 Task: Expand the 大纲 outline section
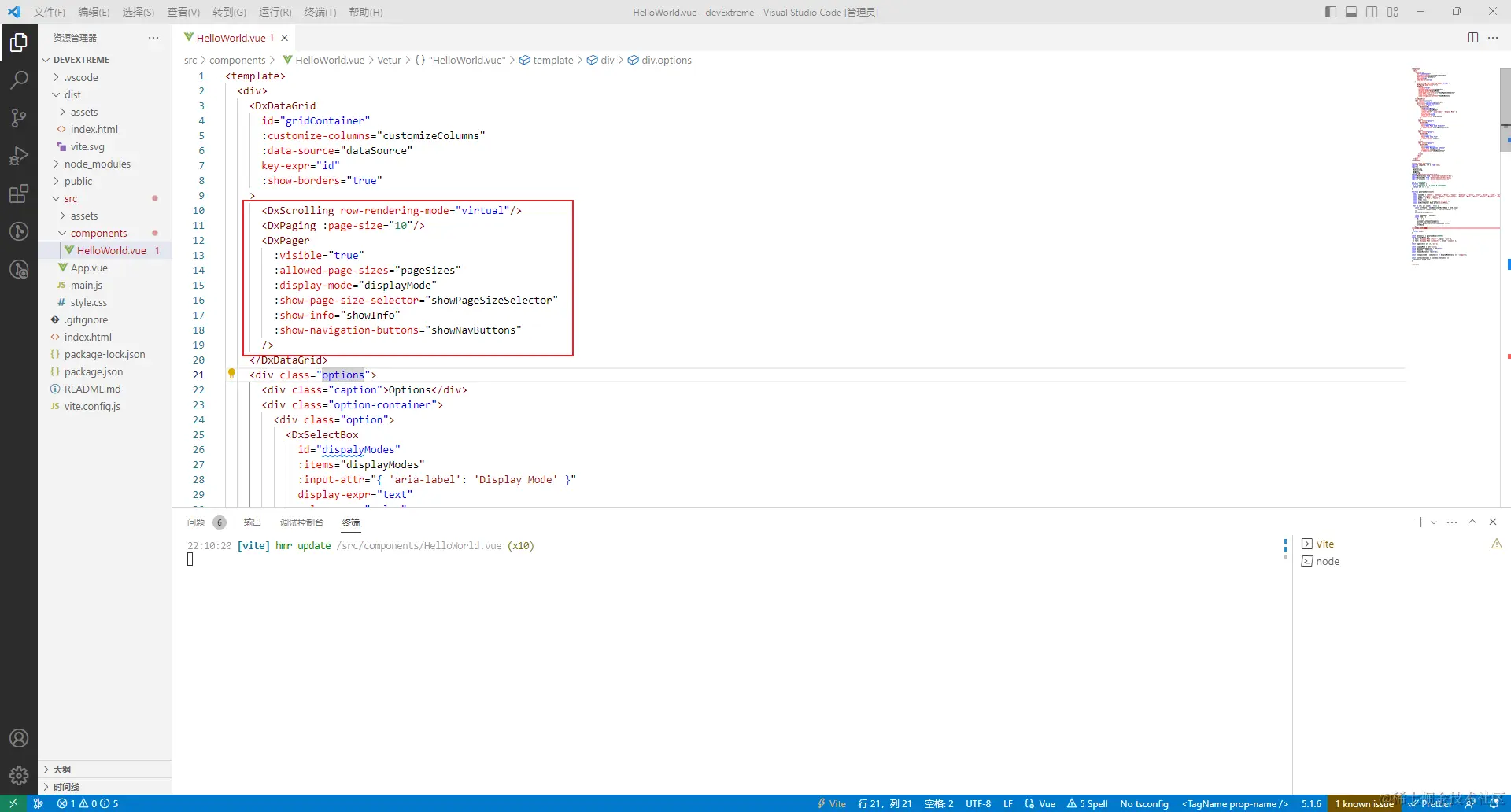pyautogui.click(x=105, y=769)
